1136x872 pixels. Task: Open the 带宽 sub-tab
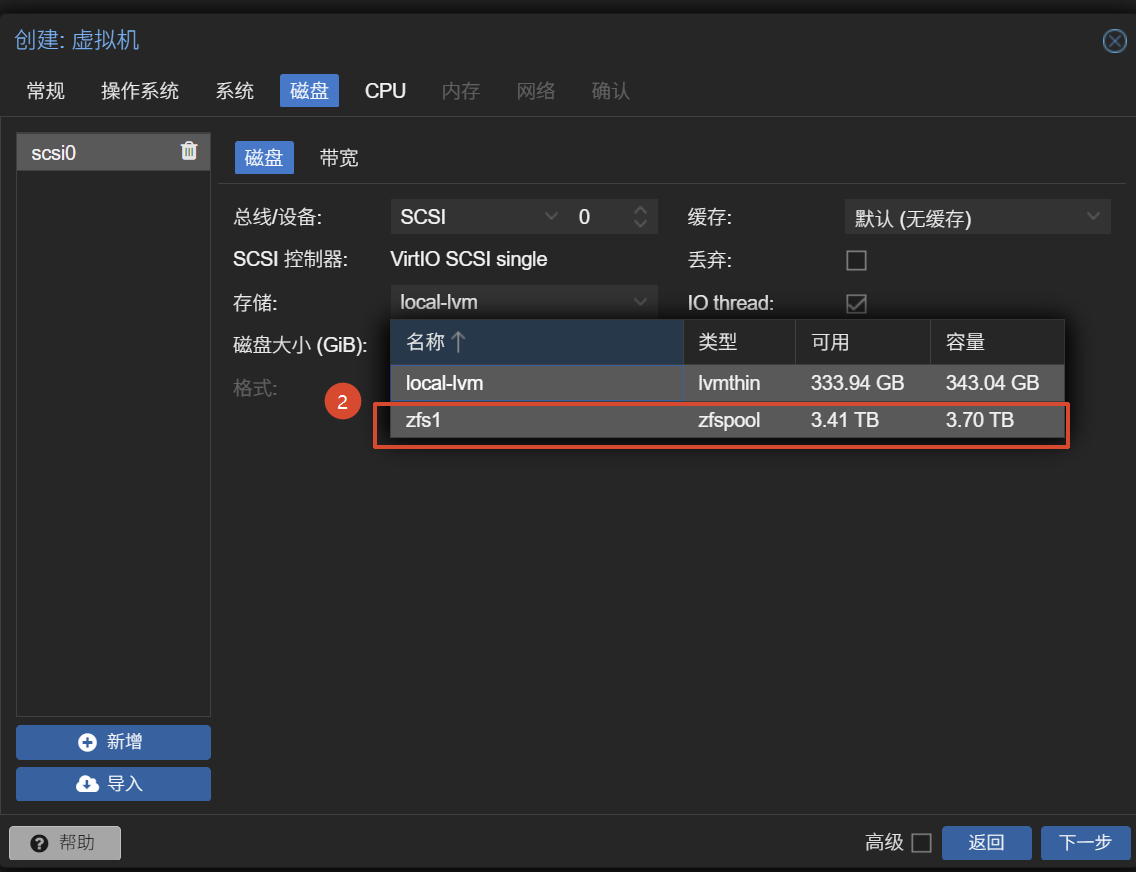pos(338,158)
